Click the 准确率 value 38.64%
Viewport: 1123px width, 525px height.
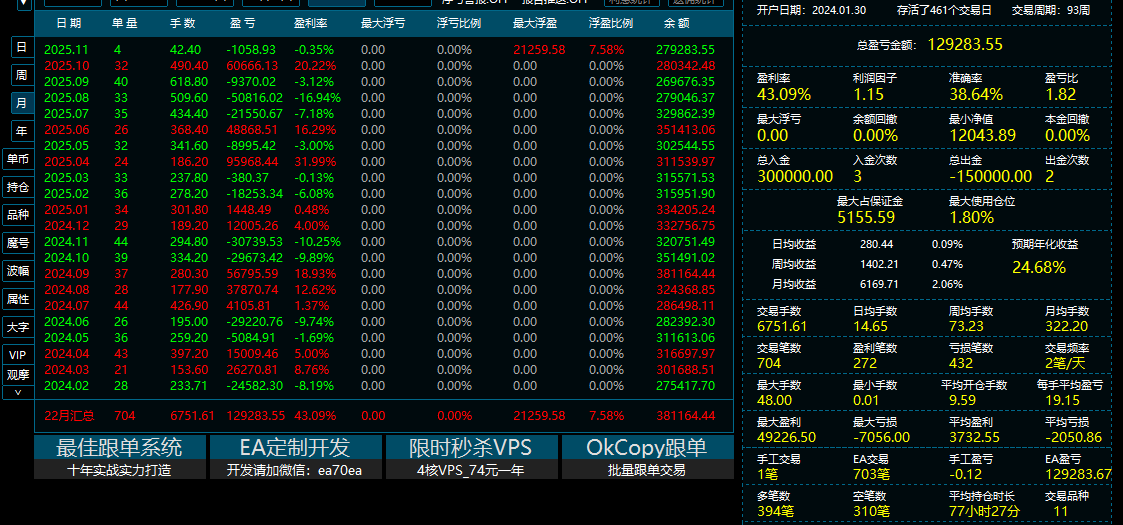click(976, 95)
